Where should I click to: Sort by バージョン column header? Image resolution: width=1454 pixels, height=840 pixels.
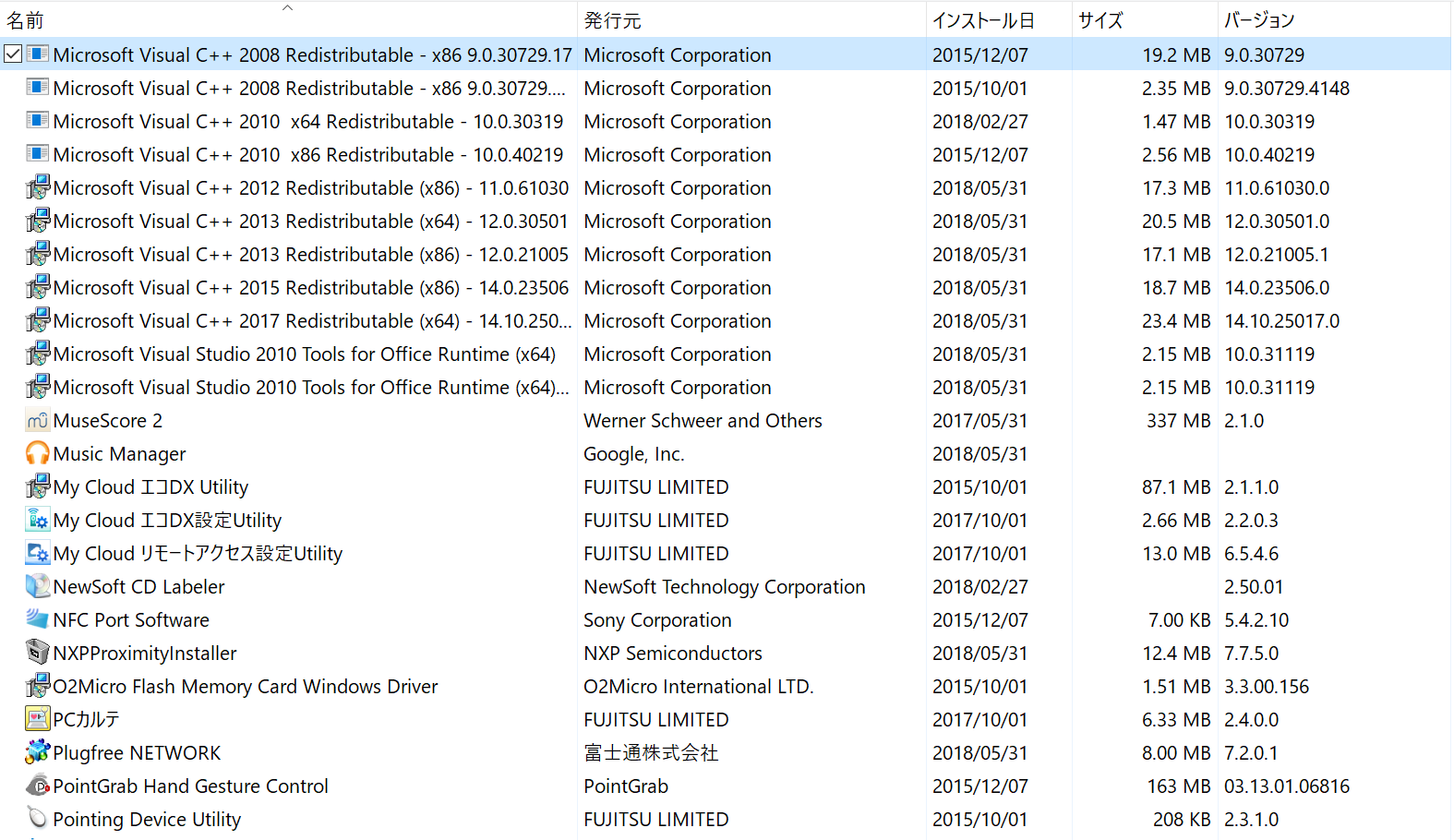point(1259,20)
